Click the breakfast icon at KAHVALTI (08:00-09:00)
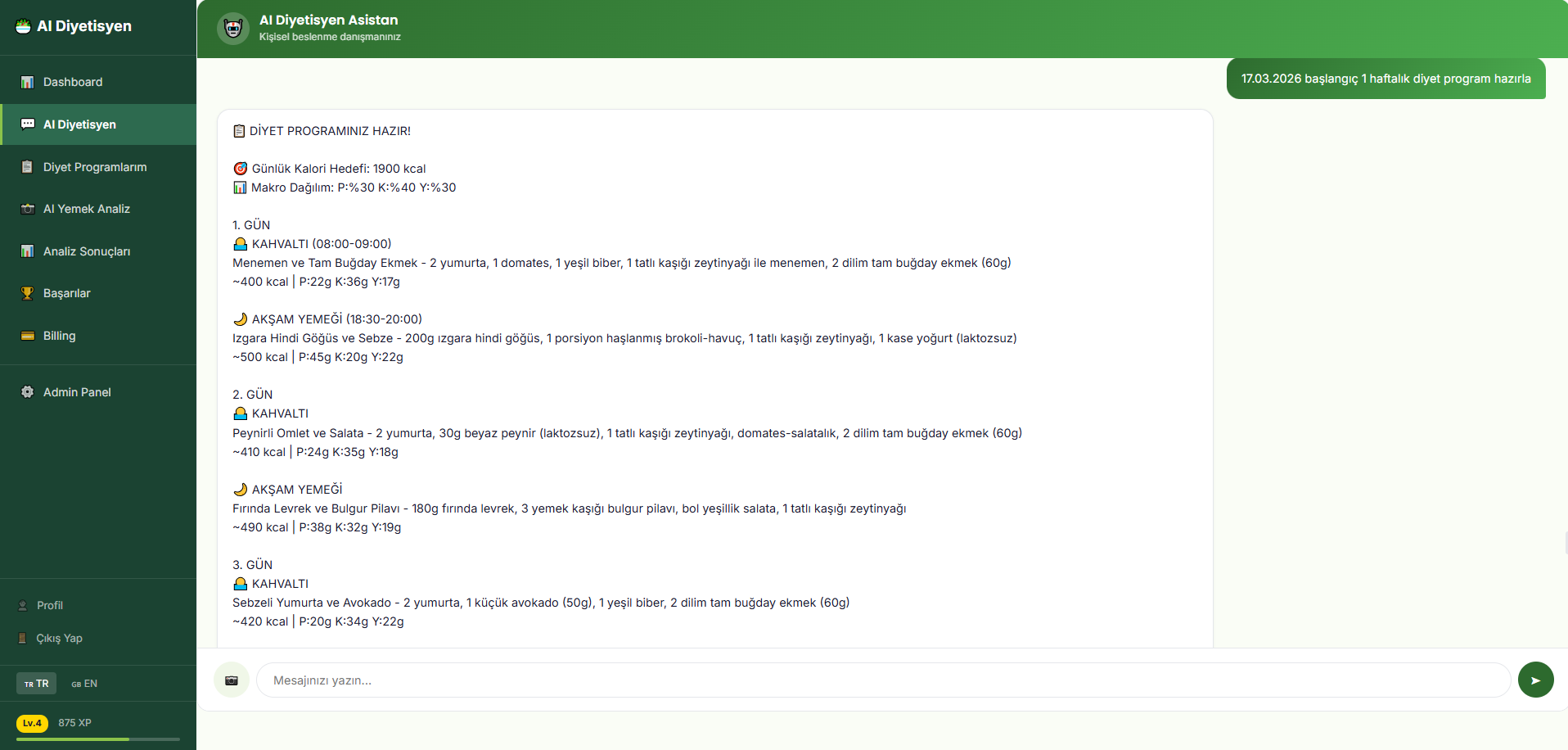The height and width of the screenshot is (750, 1568). [240, 244]
